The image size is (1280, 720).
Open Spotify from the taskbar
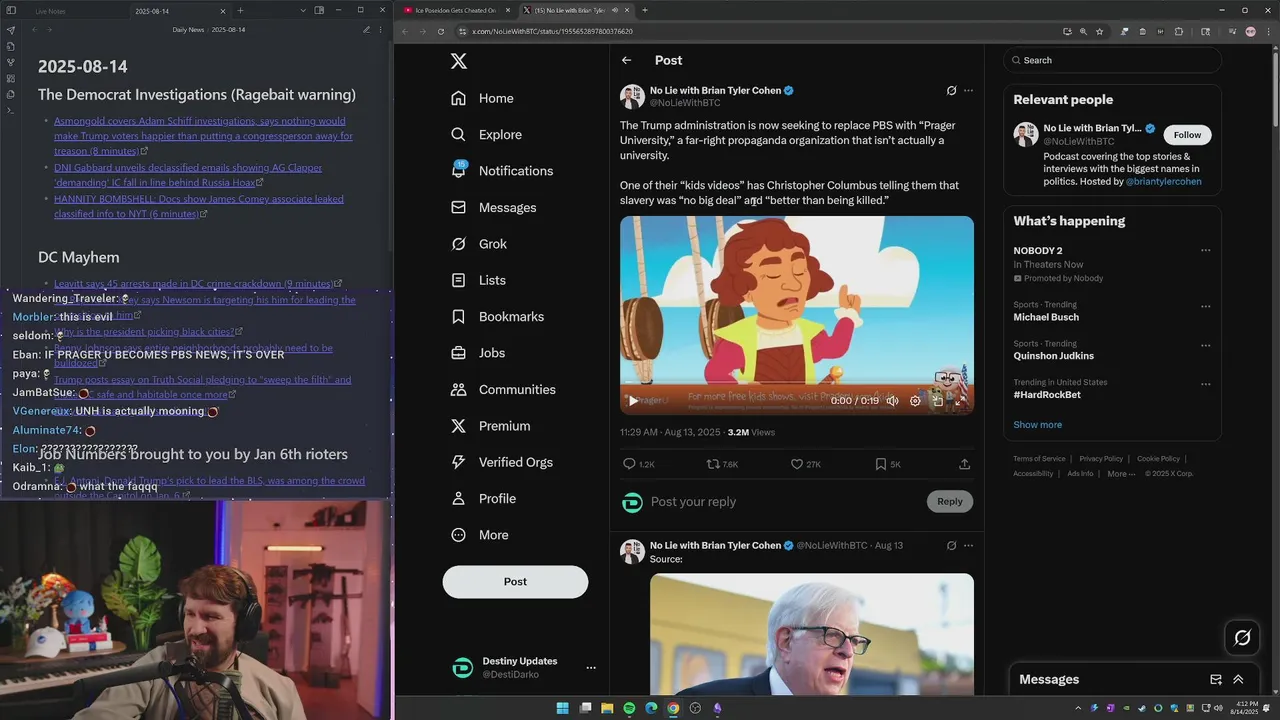tap(629, 708)
